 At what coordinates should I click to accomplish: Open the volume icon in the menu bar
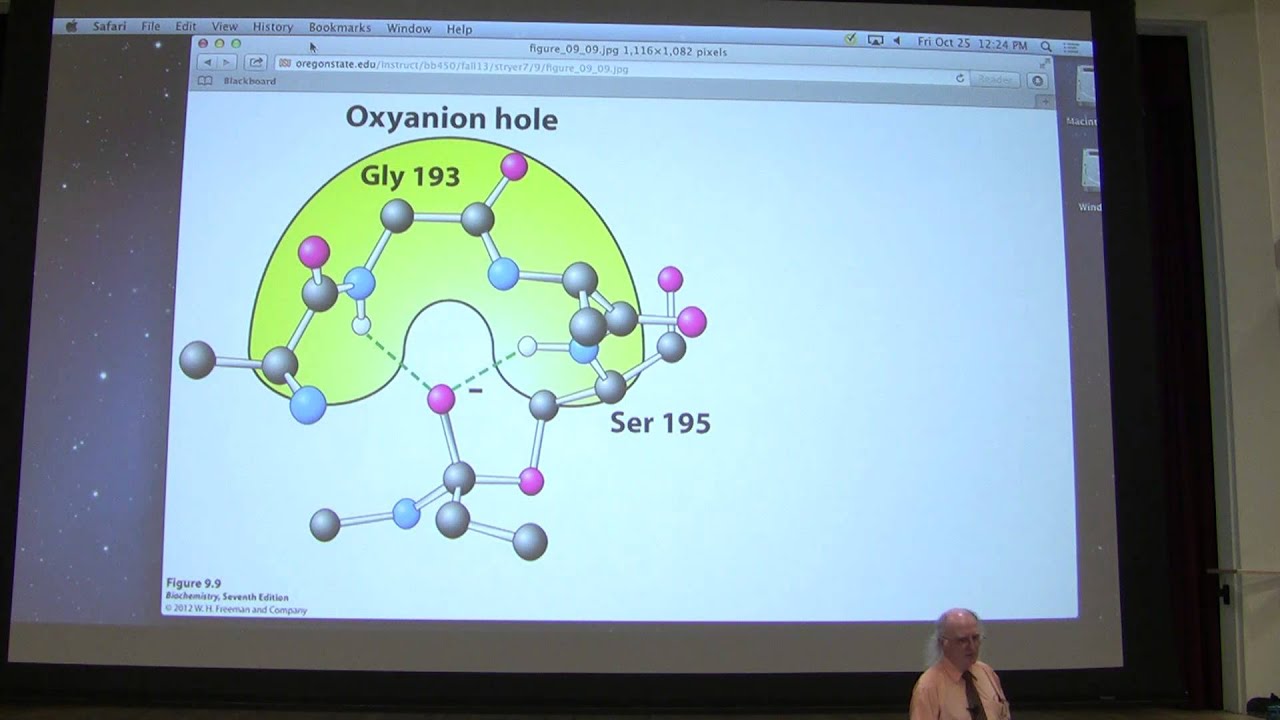coord(897,41)
